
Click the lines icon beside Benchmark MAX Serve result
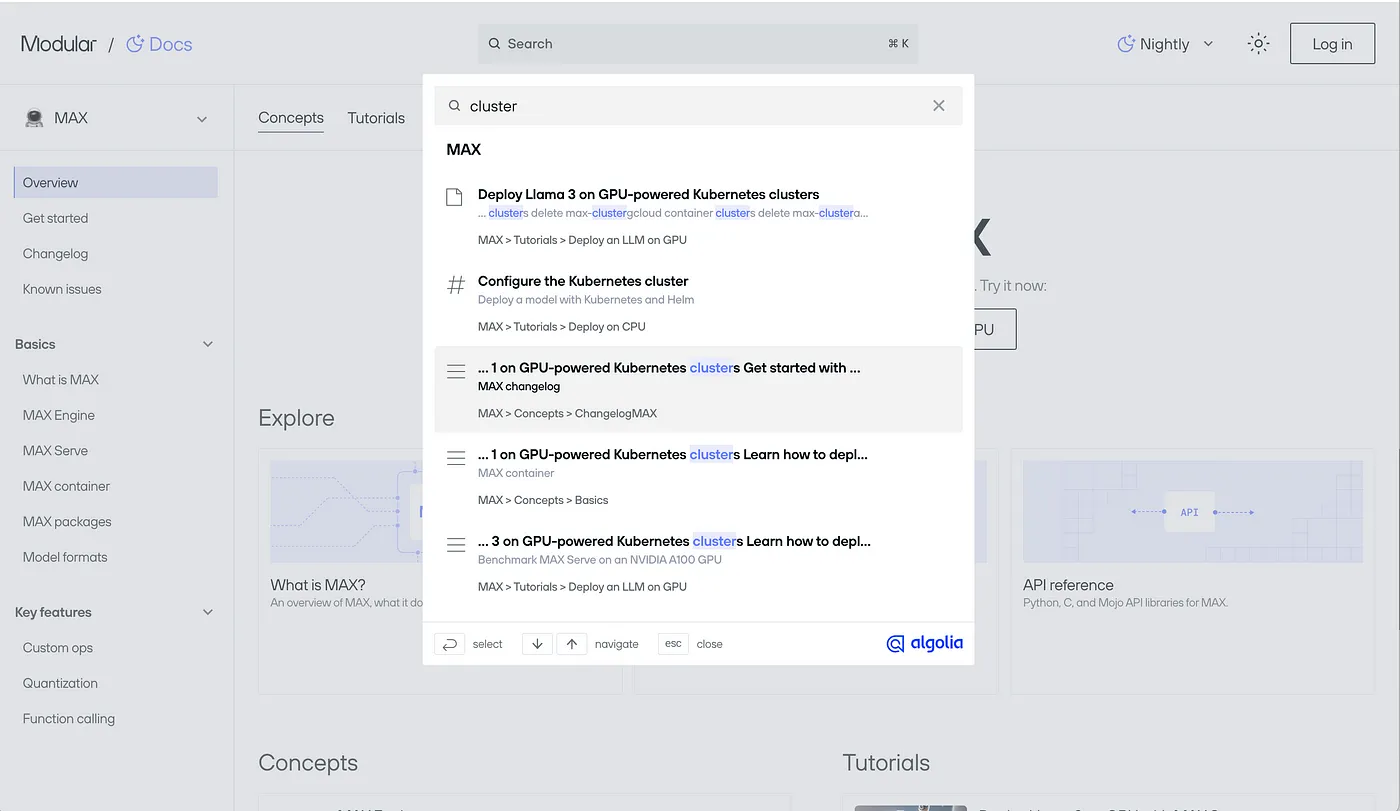(x=455, y=545)
